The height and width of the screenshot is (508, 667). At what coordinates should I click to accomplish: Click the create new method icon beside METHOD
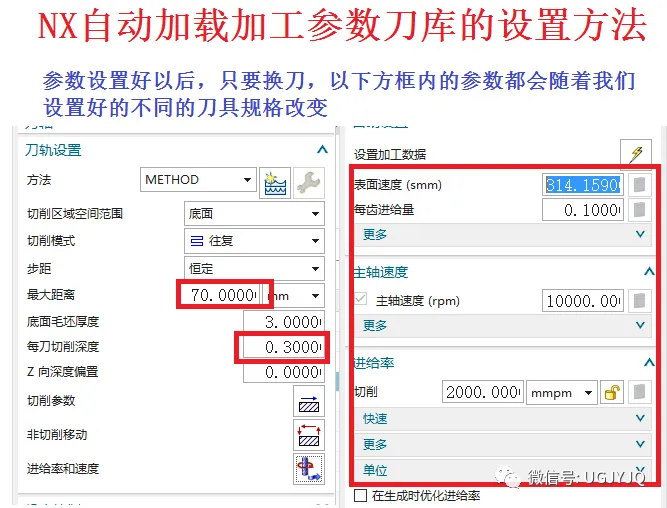275,183
